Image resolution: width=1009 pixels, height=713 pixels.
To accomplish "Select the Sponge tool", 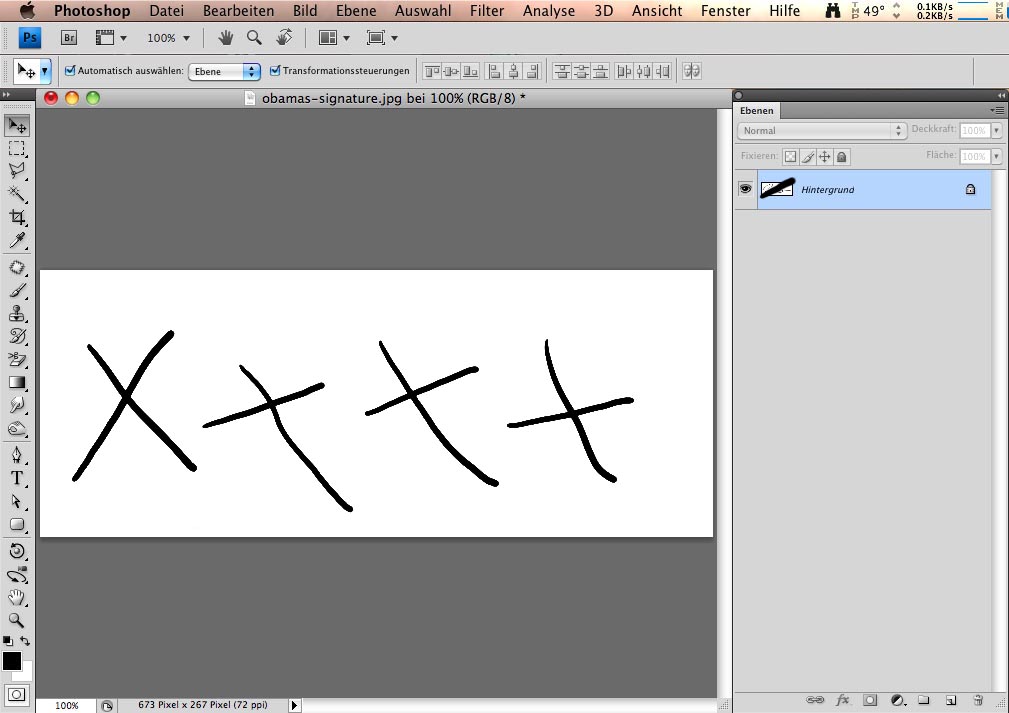I will (17, 429).
